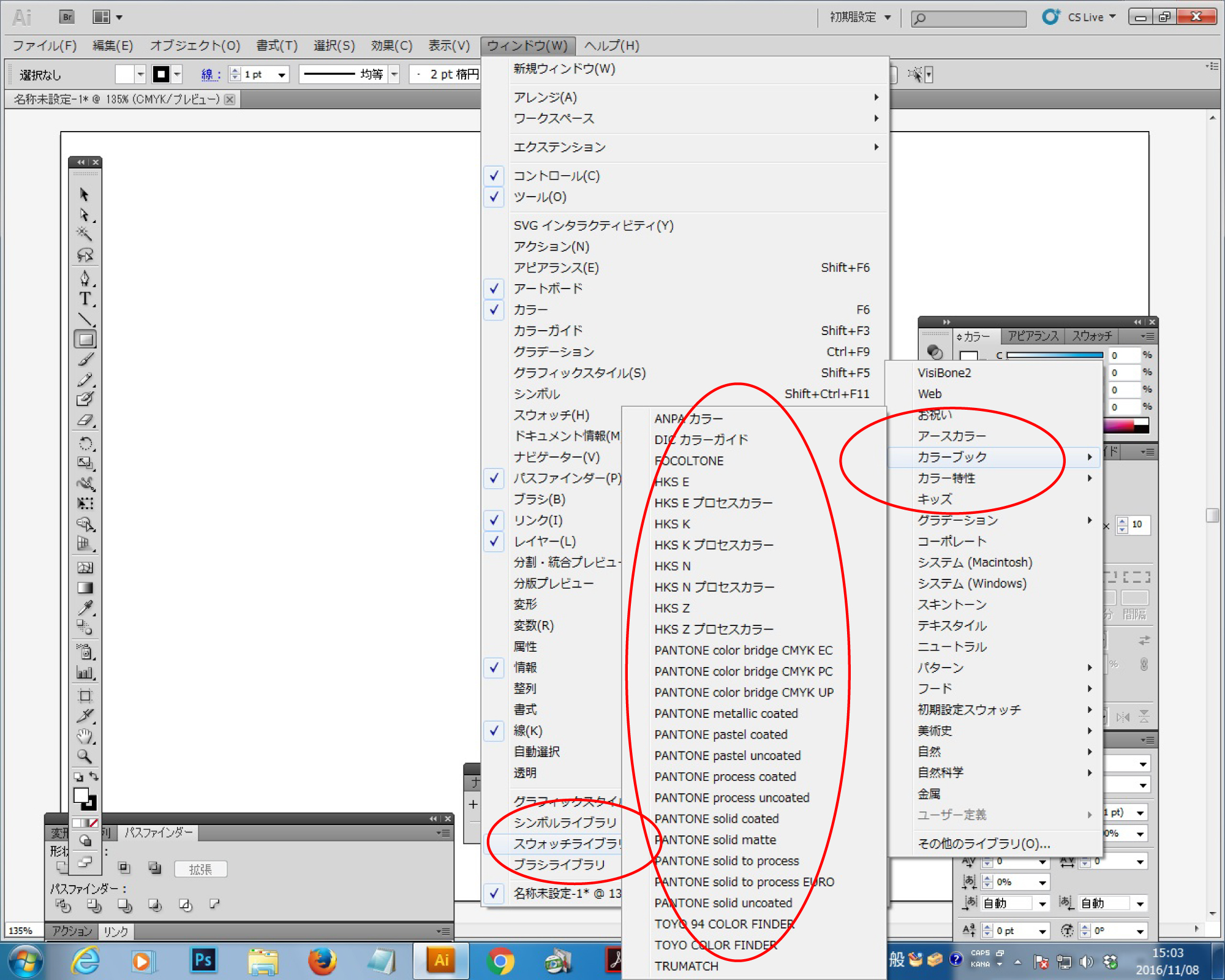This screenshot has height=980, width=1225.
Task: Open Adobe Bridge with Br icon
Action: click(67, 17)
